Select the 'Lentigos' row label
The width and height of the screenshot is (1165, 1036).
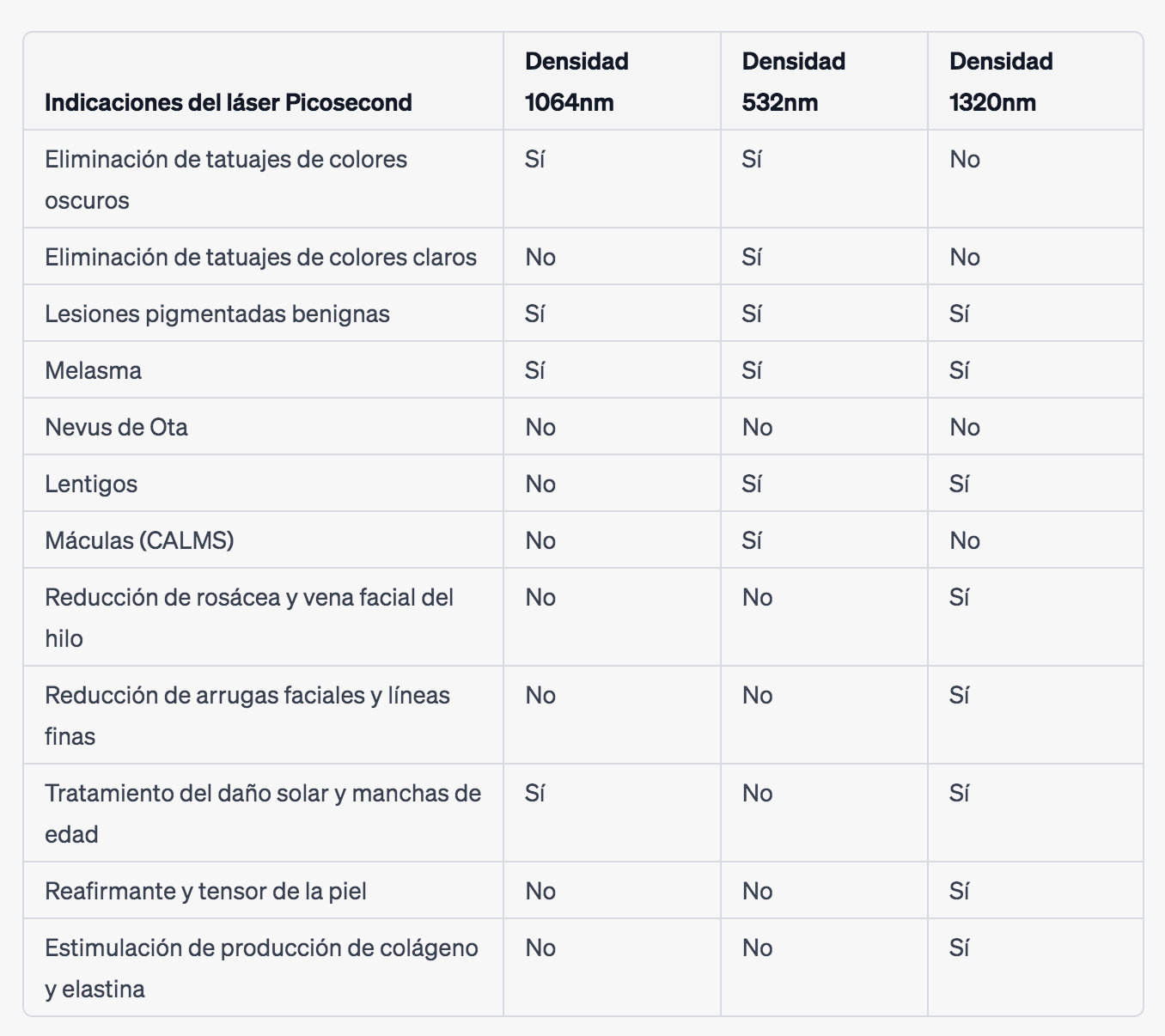(91, 484)
